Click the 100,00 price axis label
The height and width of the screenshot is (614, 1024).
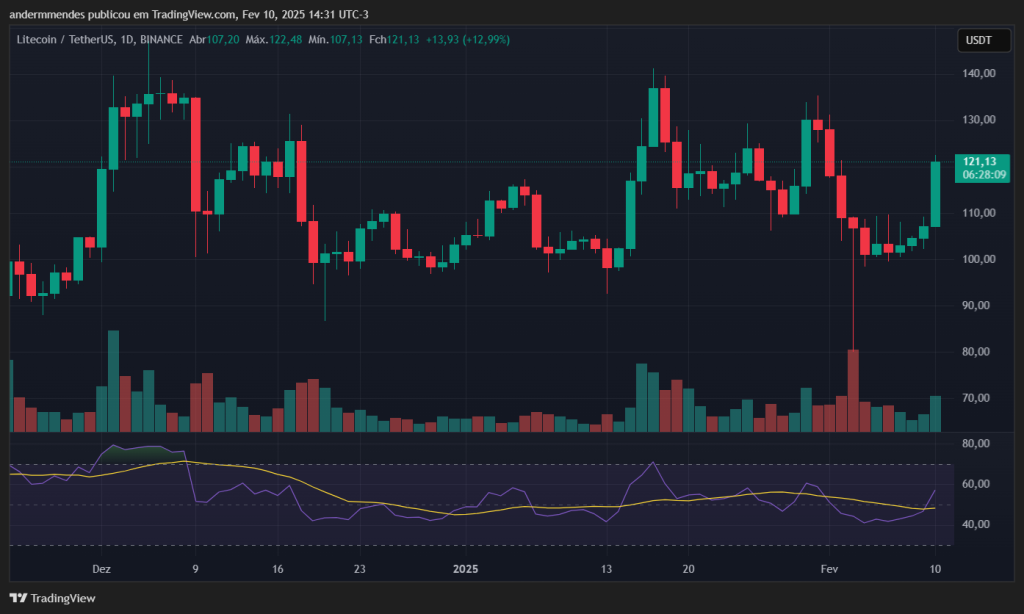point(978,259)
